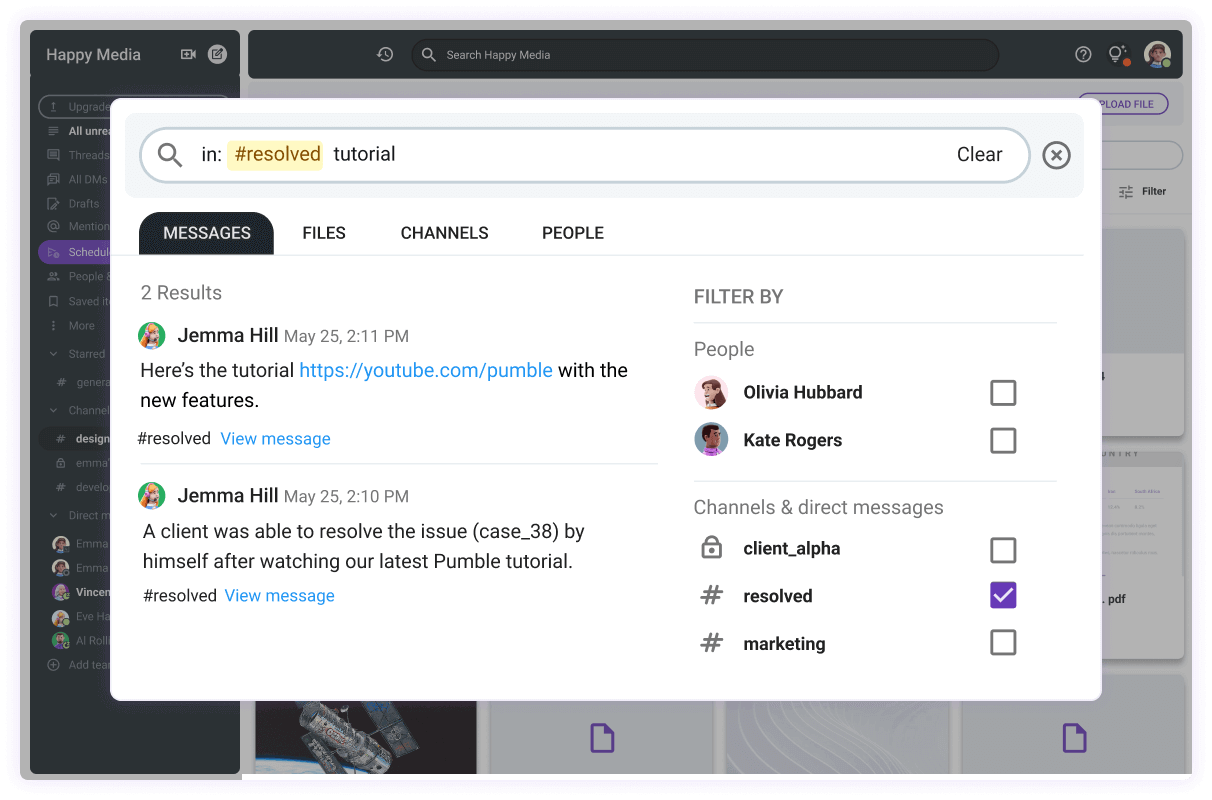This screenshot has height=800, width=1212.
Task: Check the Kate Rogers filter checkbox
Action: 1002,441
